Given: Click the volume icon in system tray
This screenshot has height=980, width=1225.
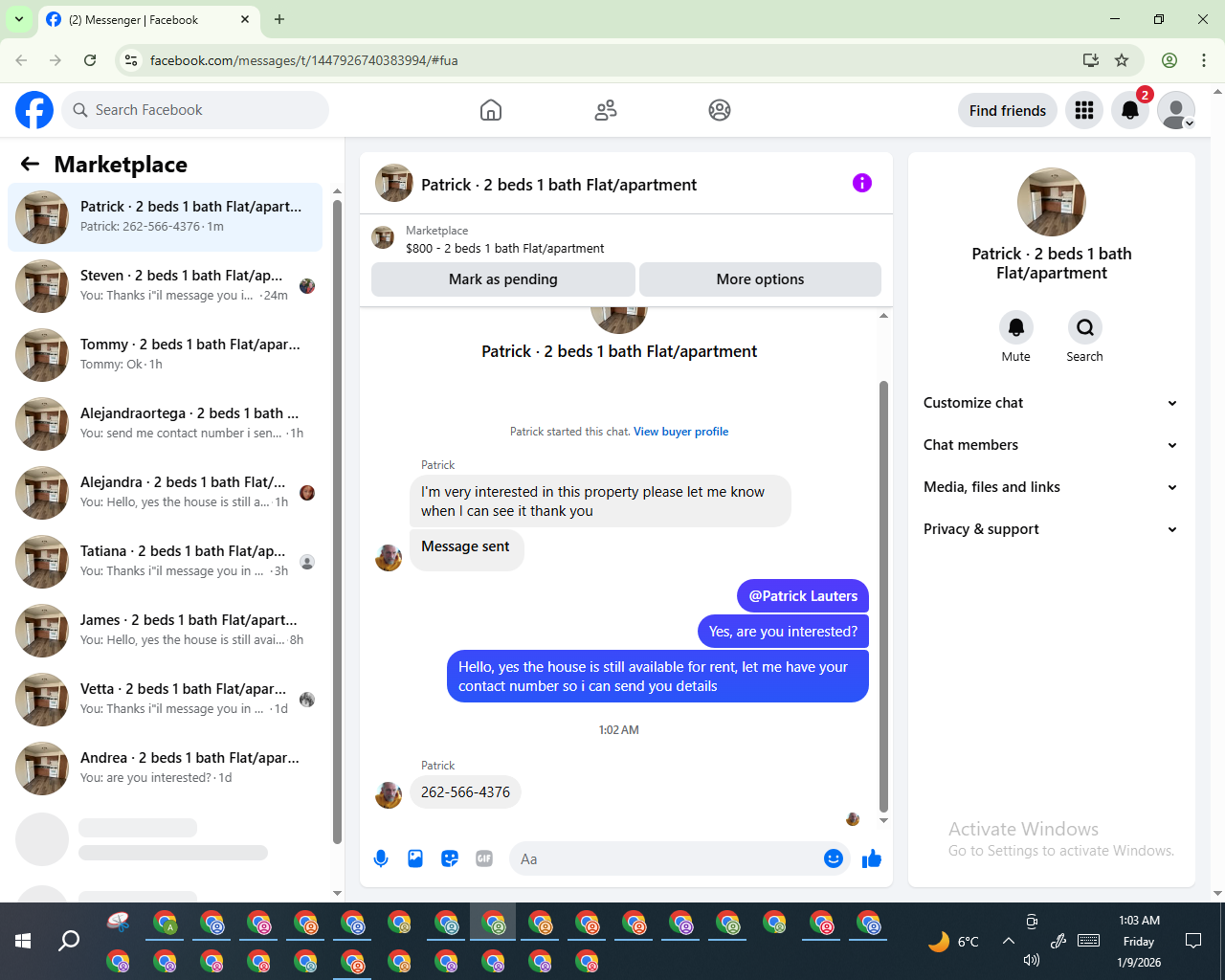Looking at the screenshot, I should [x=1032, y=960].
